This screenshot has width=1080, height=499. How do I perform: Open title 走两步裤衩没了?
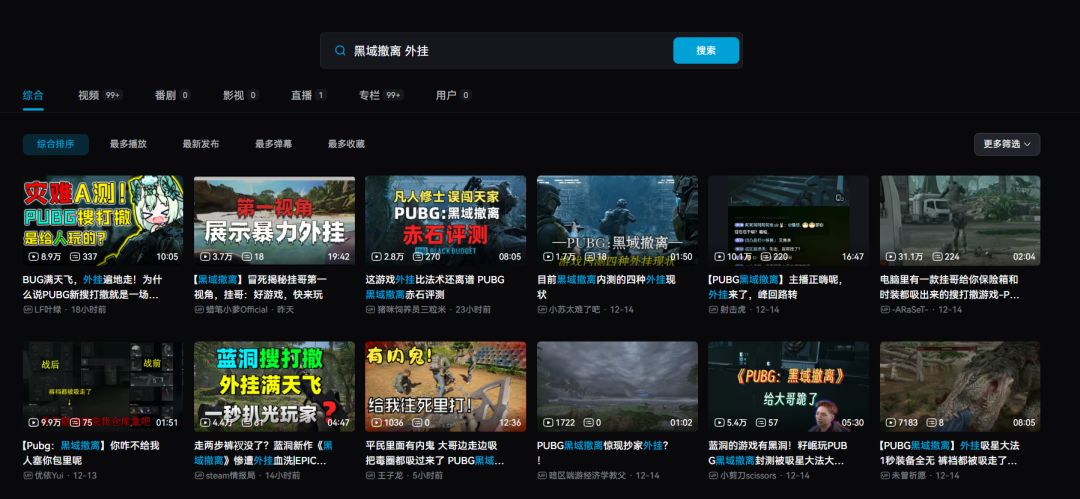pyautogui.click(x=264, y=453)
